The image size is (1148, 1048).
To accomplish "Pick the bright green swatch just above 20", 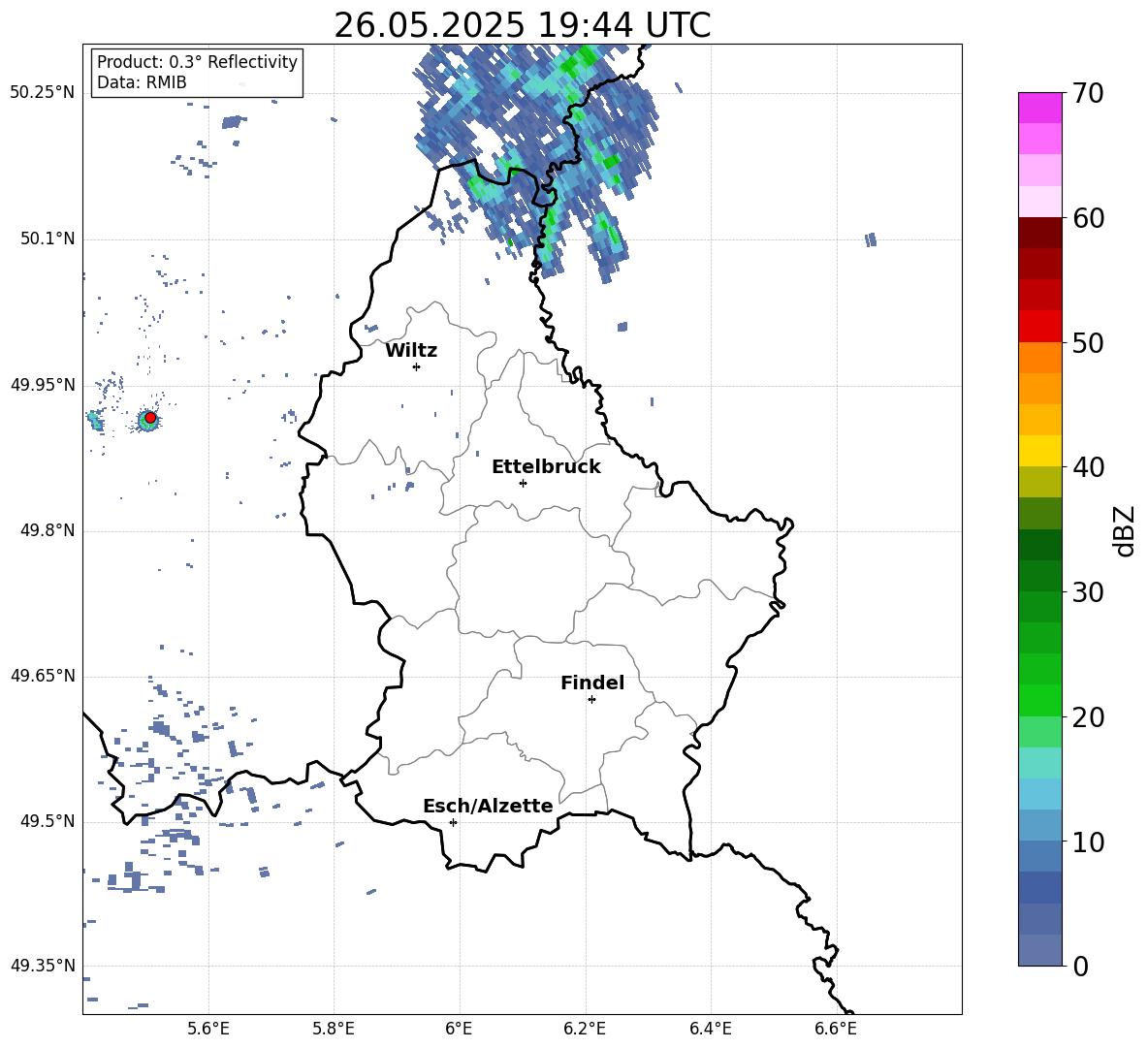I will (x=1039, y=700).
